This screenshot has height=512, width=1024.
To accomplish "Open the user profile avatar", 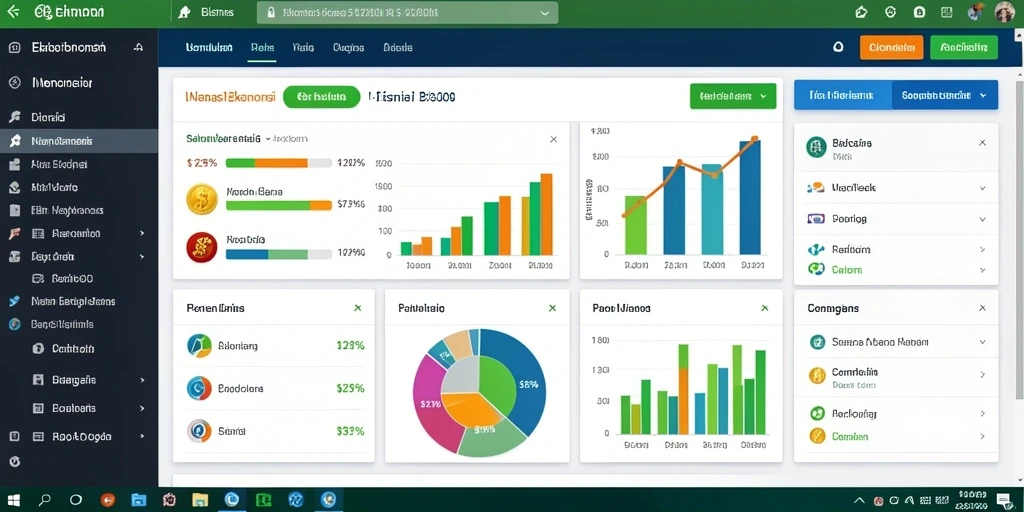I will [x=1004, y=12].
